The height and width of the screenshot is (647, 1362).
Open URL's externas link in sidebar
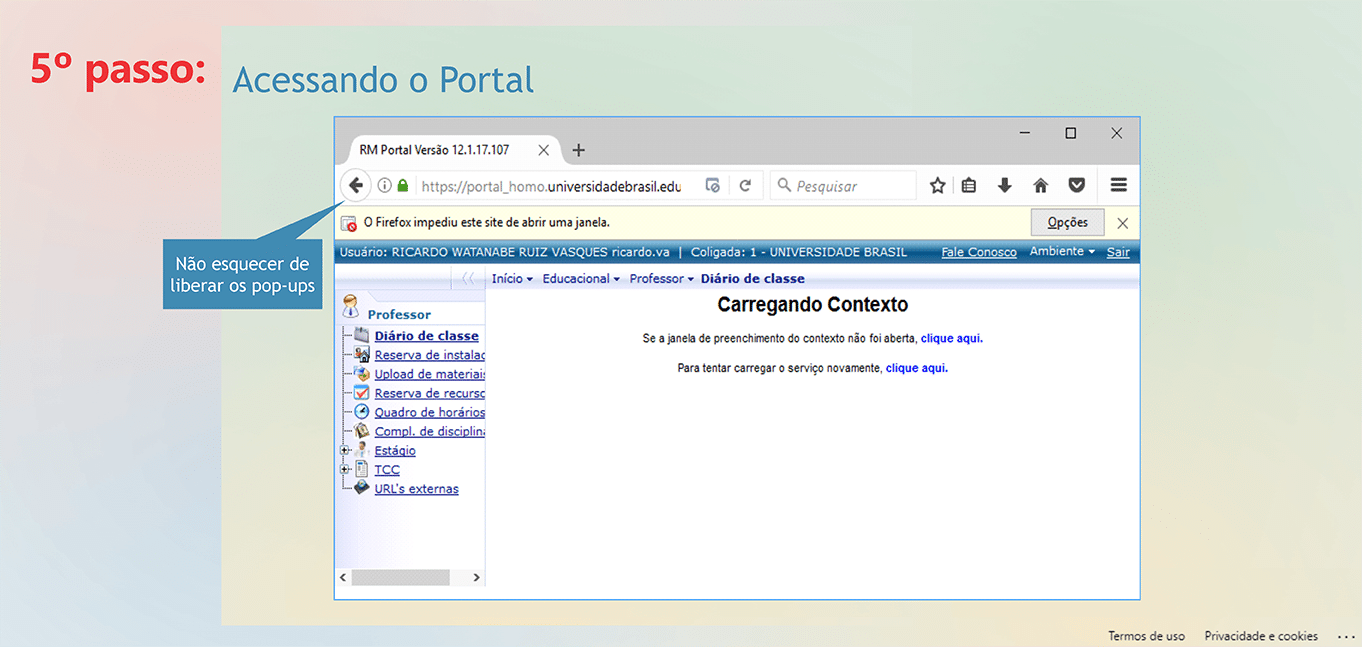coord(416,489)
